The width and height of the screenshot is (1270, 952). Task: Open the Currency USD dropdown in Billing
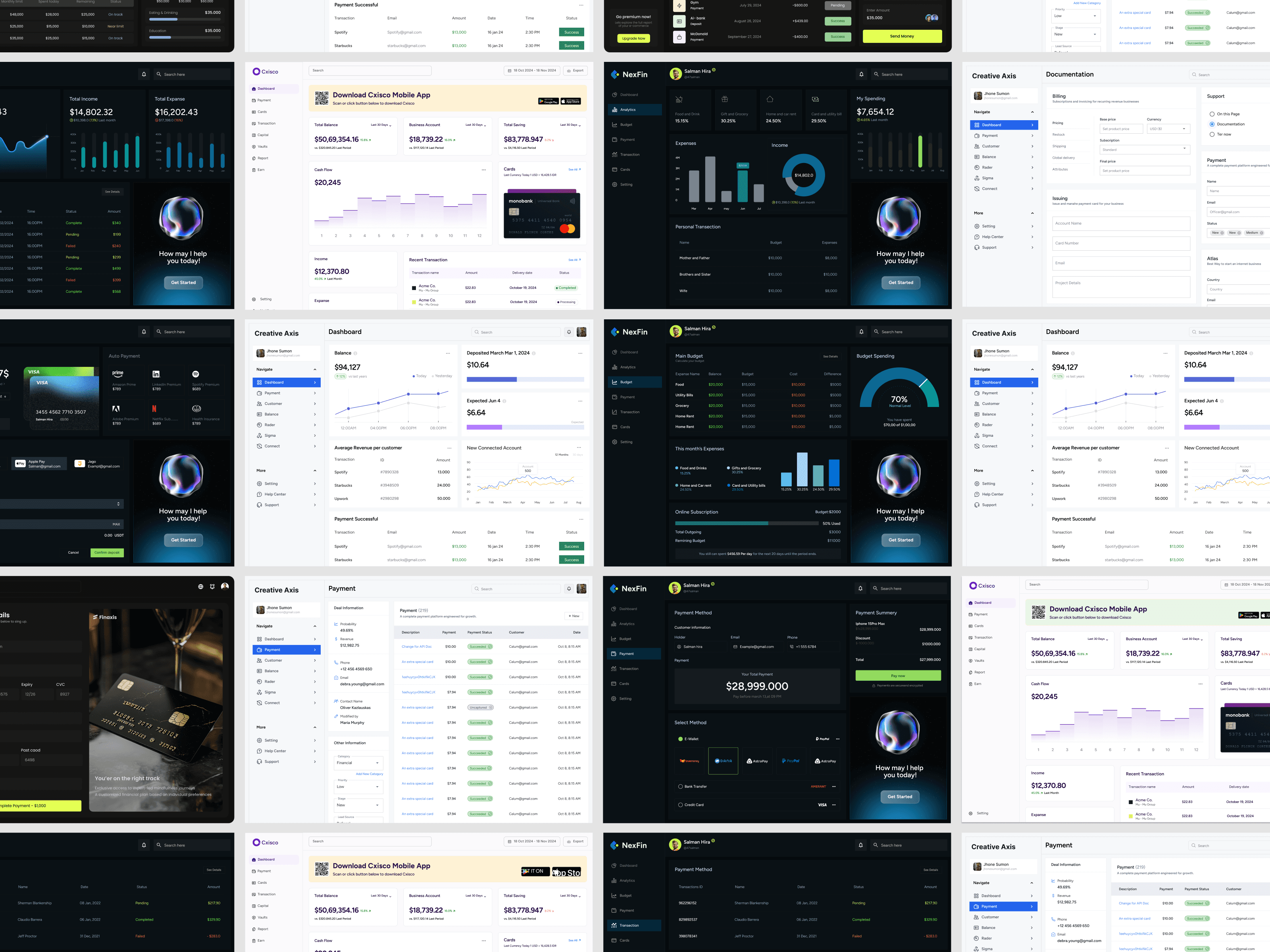[x=1168, y=129]
